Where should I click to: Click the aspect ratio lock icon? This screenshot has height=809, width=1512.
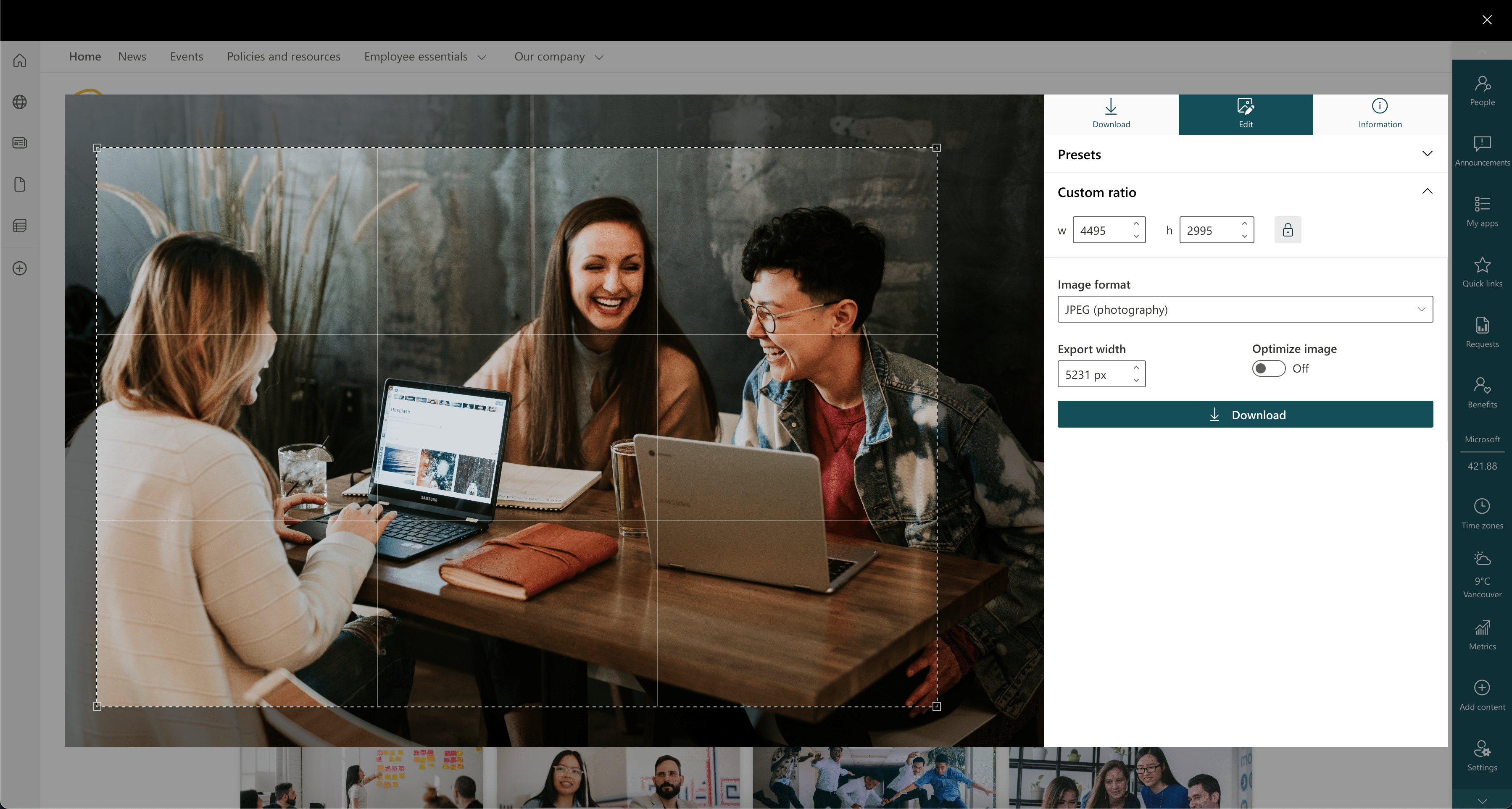click(1287, 230)
